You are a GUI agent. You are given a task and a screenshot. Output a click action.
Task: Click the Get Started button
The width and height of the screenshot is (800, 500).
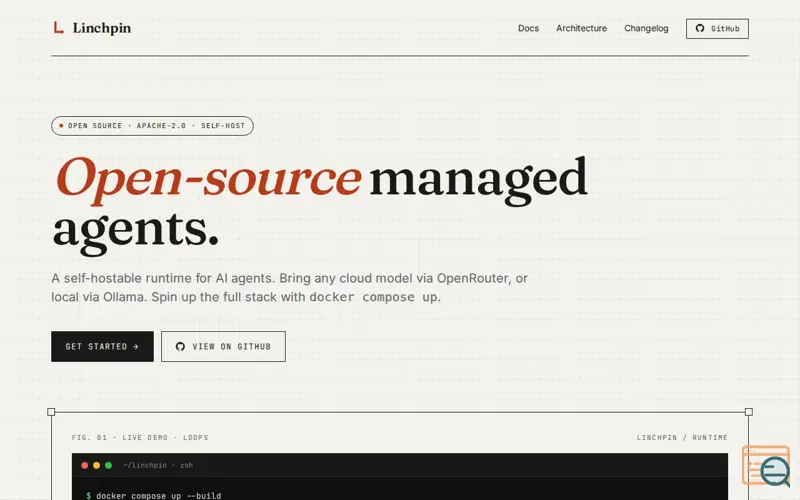(x=102, y=346)
